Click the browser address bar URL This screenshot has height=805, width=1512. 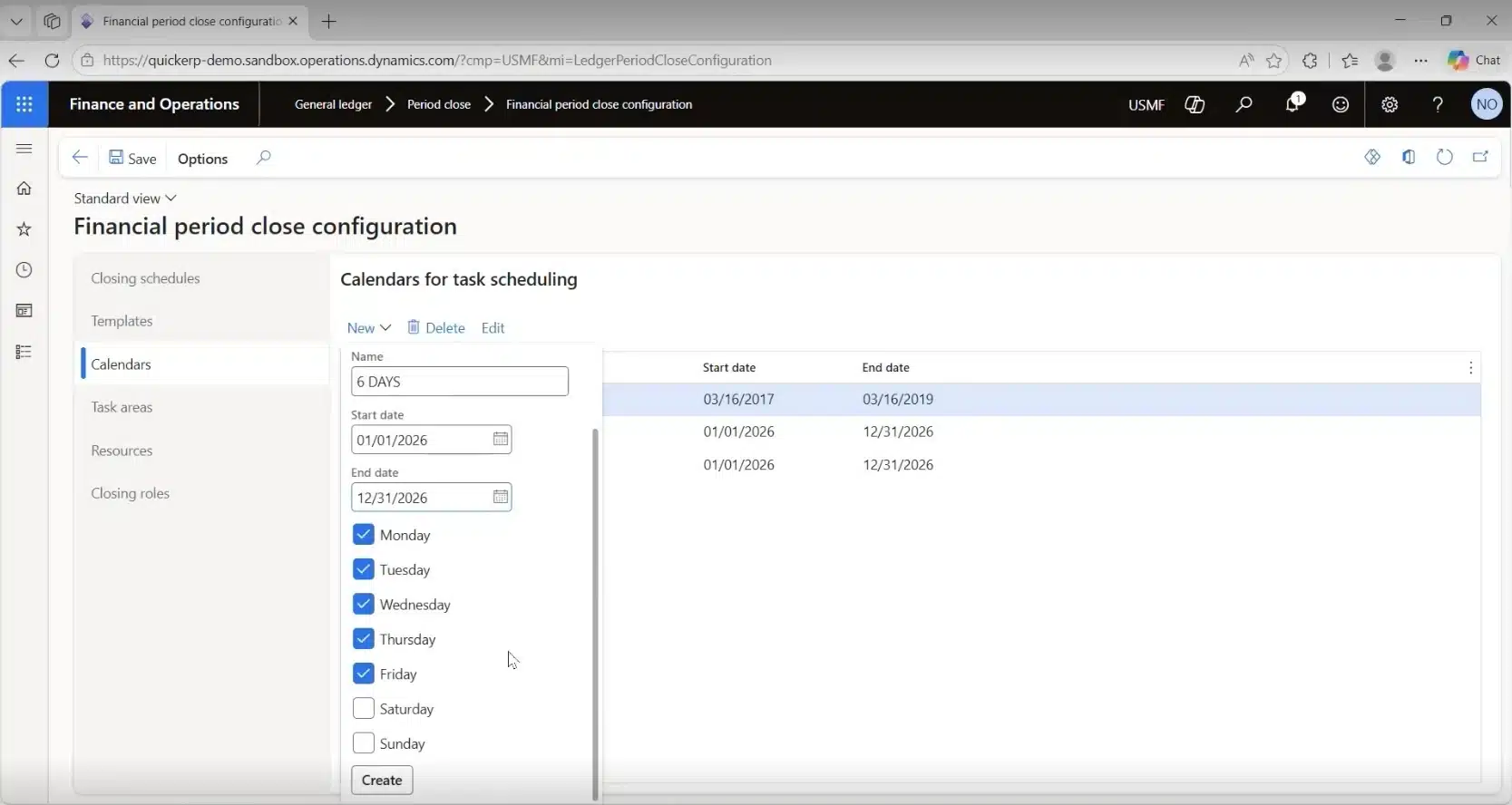click(x=437, y=61)
